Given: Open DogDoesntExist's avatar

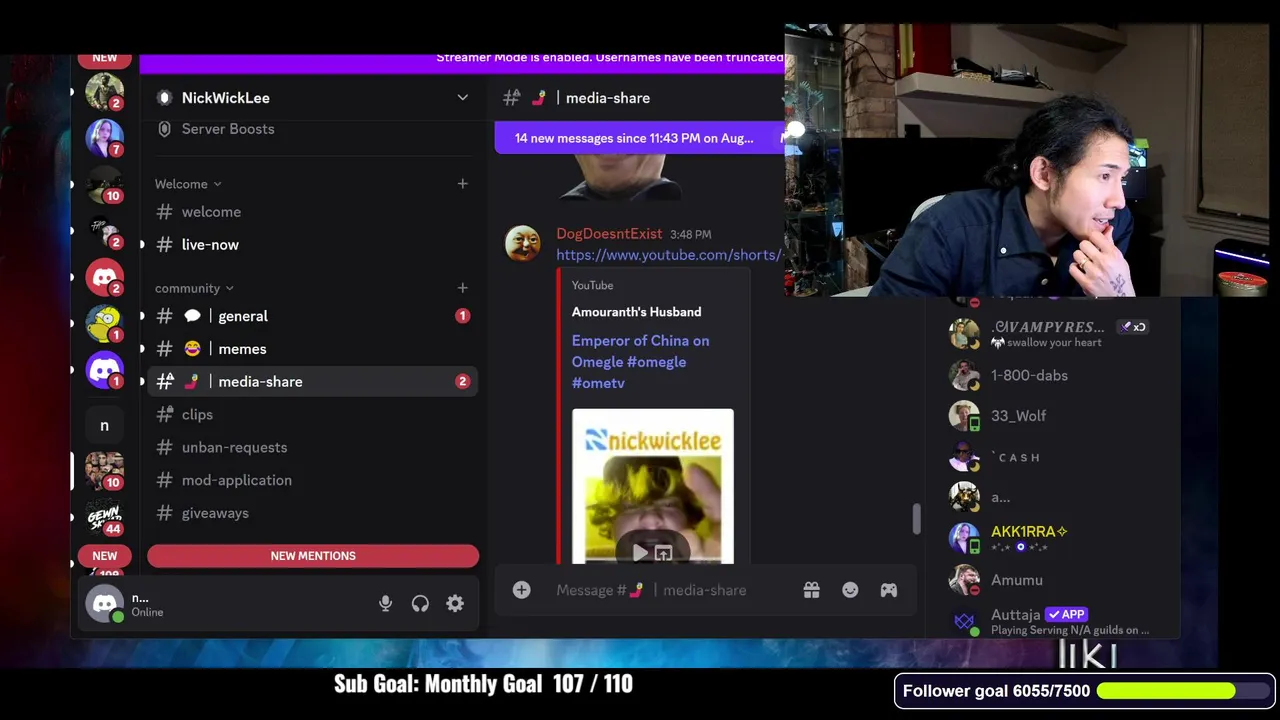Looking at the screenshot, I should click(x=522, y=243).
